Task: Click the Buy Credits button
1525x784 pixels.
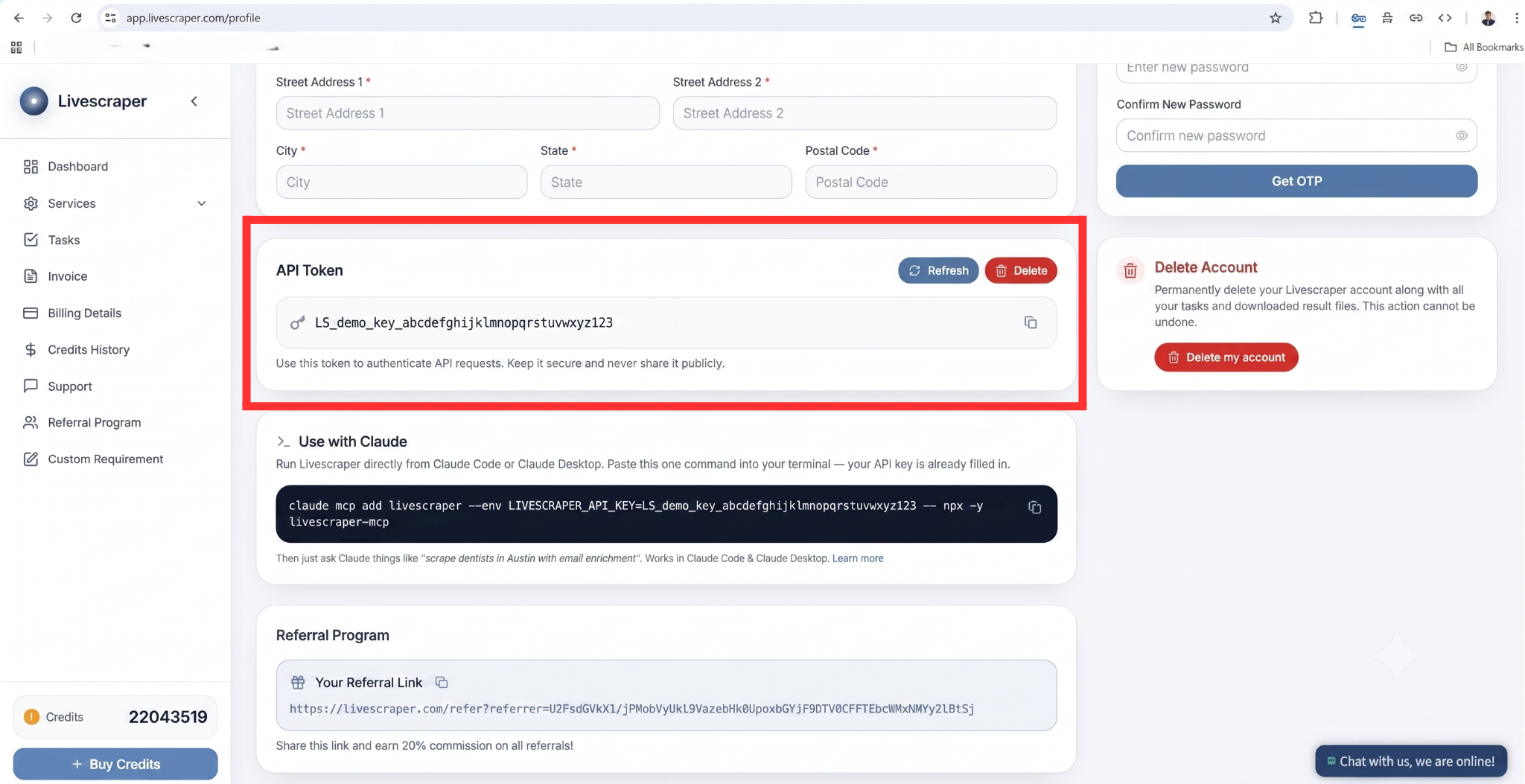Action: (x=115, y=764)
